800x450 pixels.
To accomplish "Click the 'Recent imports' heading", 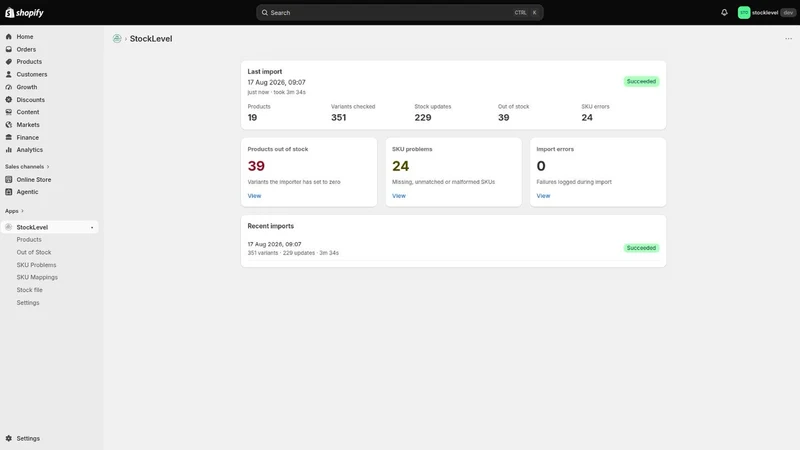I will 270,226.
